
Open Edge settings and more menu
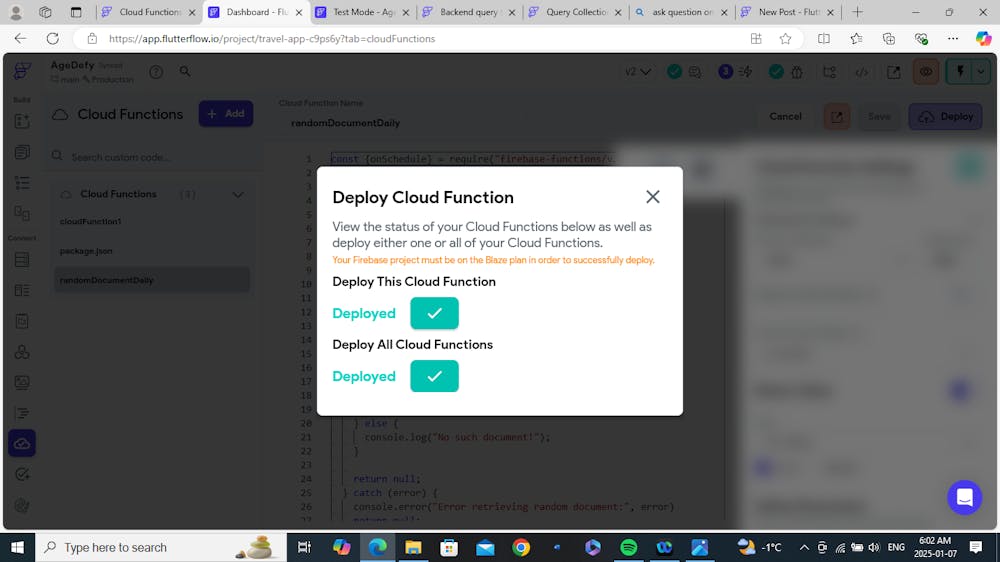953,39
